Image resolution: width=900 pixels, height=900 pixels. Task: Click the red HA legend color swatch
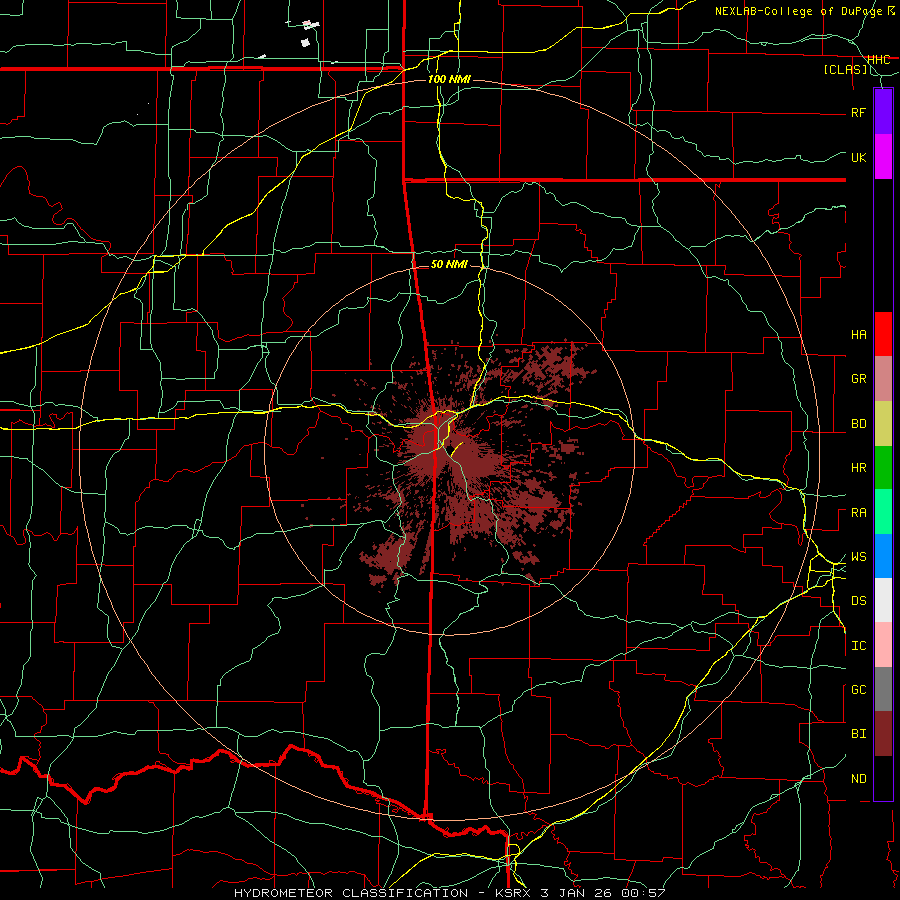point(883,334)
